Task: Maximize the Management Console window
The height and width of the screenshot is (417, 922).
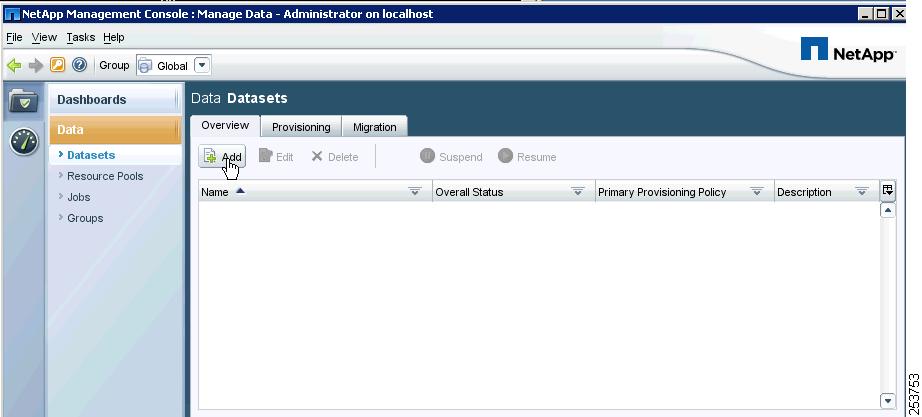Action: pos(881,14)
